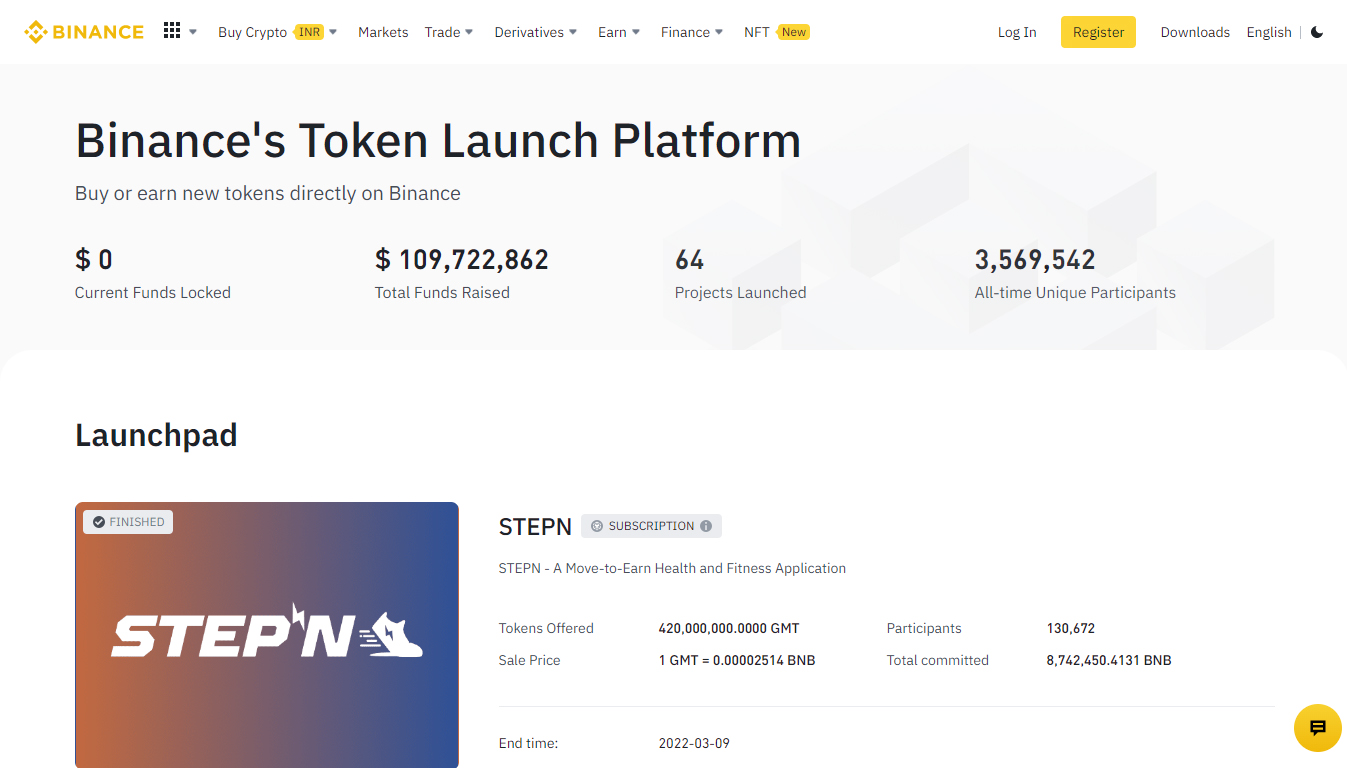This screenshot has width=1347, height=768.
Task: Expand the Trade menu
Action: click(449, 32)
